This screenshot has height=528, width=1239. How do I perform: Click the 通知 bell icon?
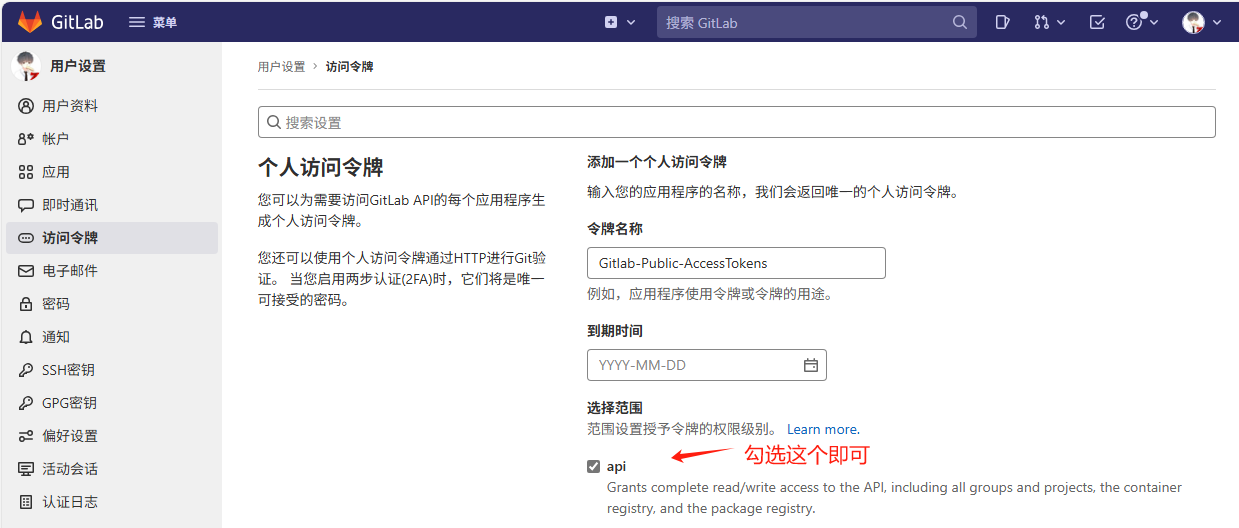(26, 337)
